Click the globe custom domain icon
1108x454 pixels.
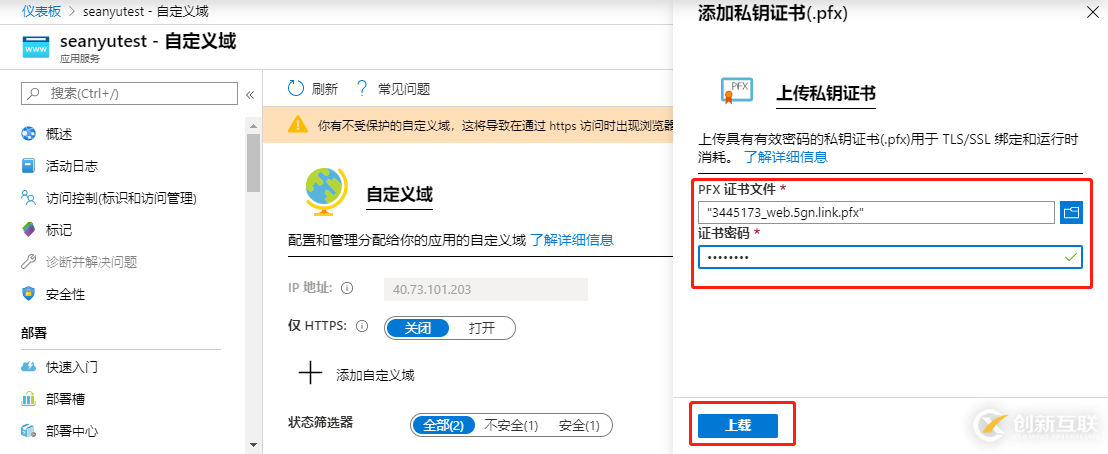326,192
